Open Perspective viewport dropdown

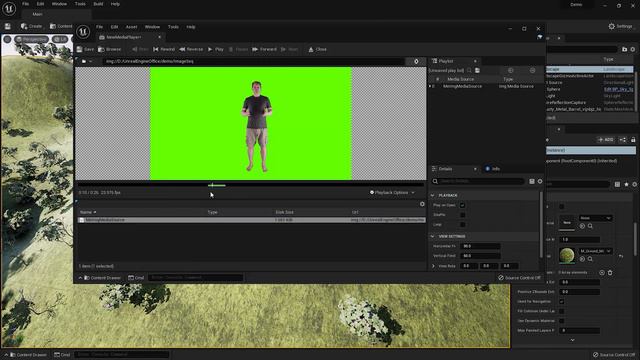pyautogui.click(x=31, y=39)
